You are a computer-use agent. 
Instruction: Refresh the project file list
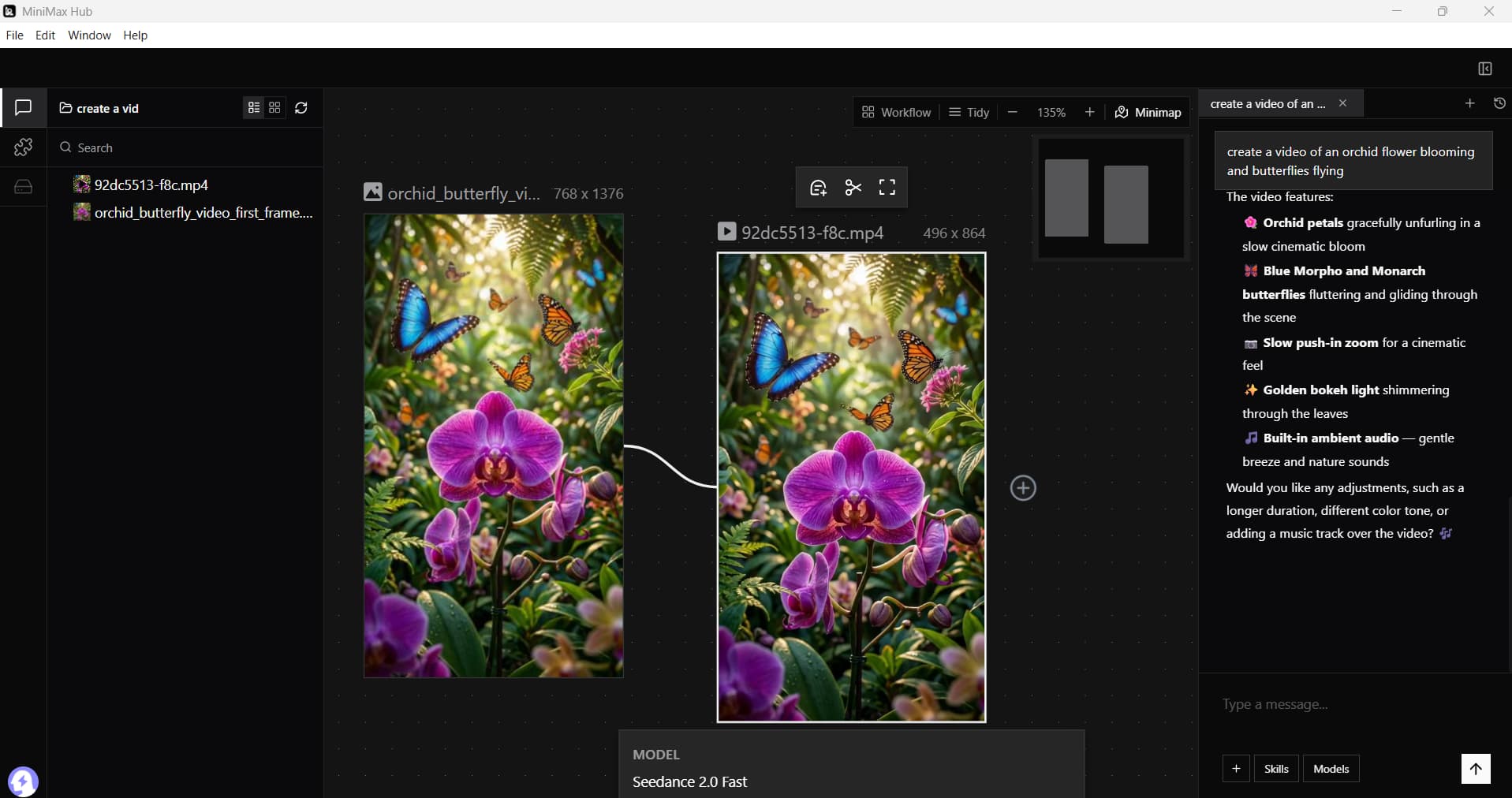point(301,108)
